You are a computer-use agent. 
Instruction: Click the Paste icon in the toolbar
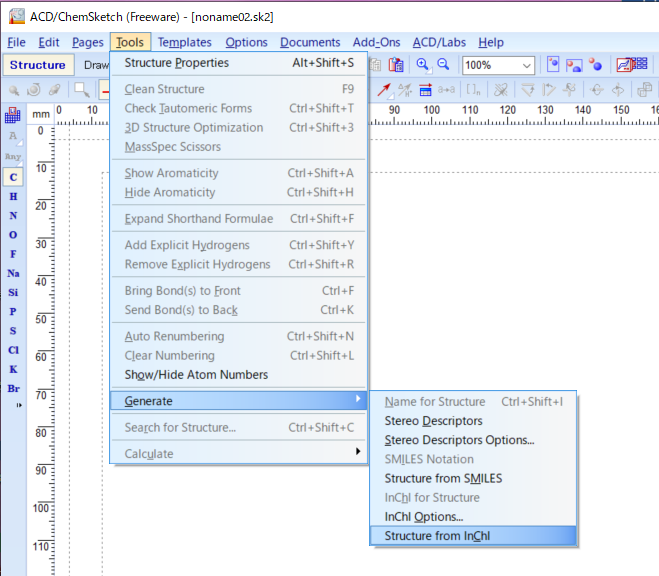tap(395, 65)
